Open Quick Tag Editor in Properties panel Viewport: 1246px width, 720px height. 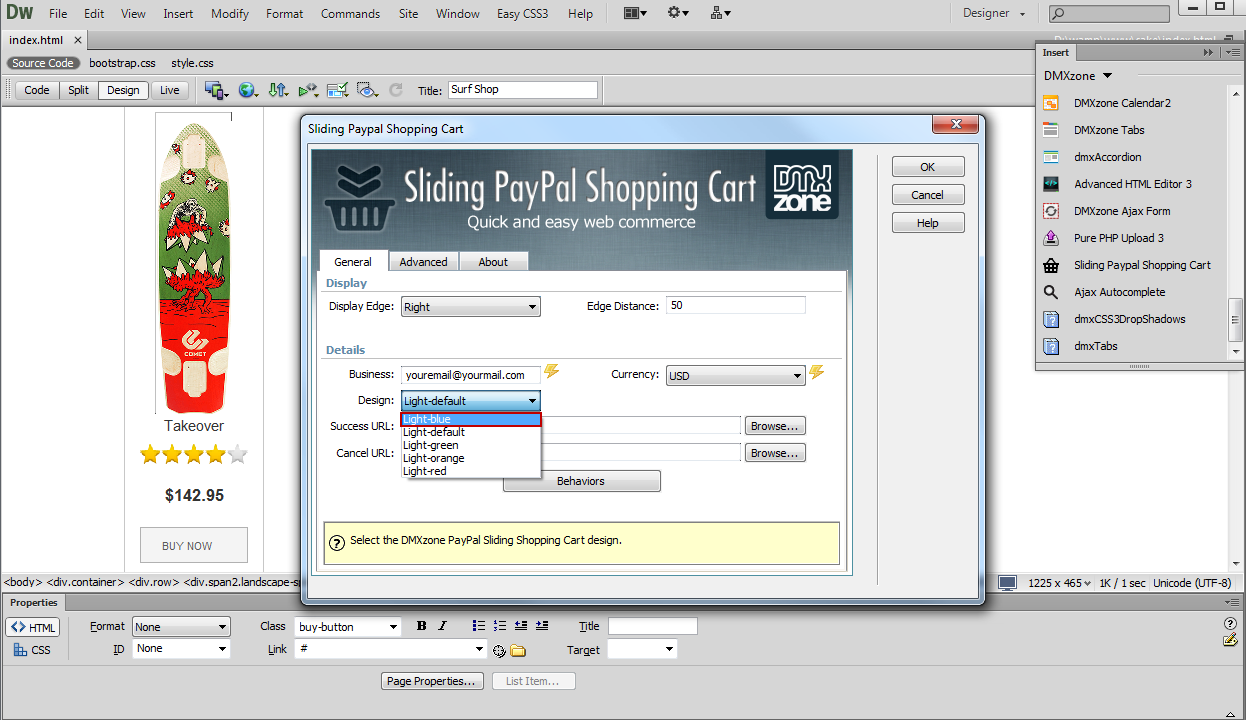pyautogui.click(x=1231, y=640)
